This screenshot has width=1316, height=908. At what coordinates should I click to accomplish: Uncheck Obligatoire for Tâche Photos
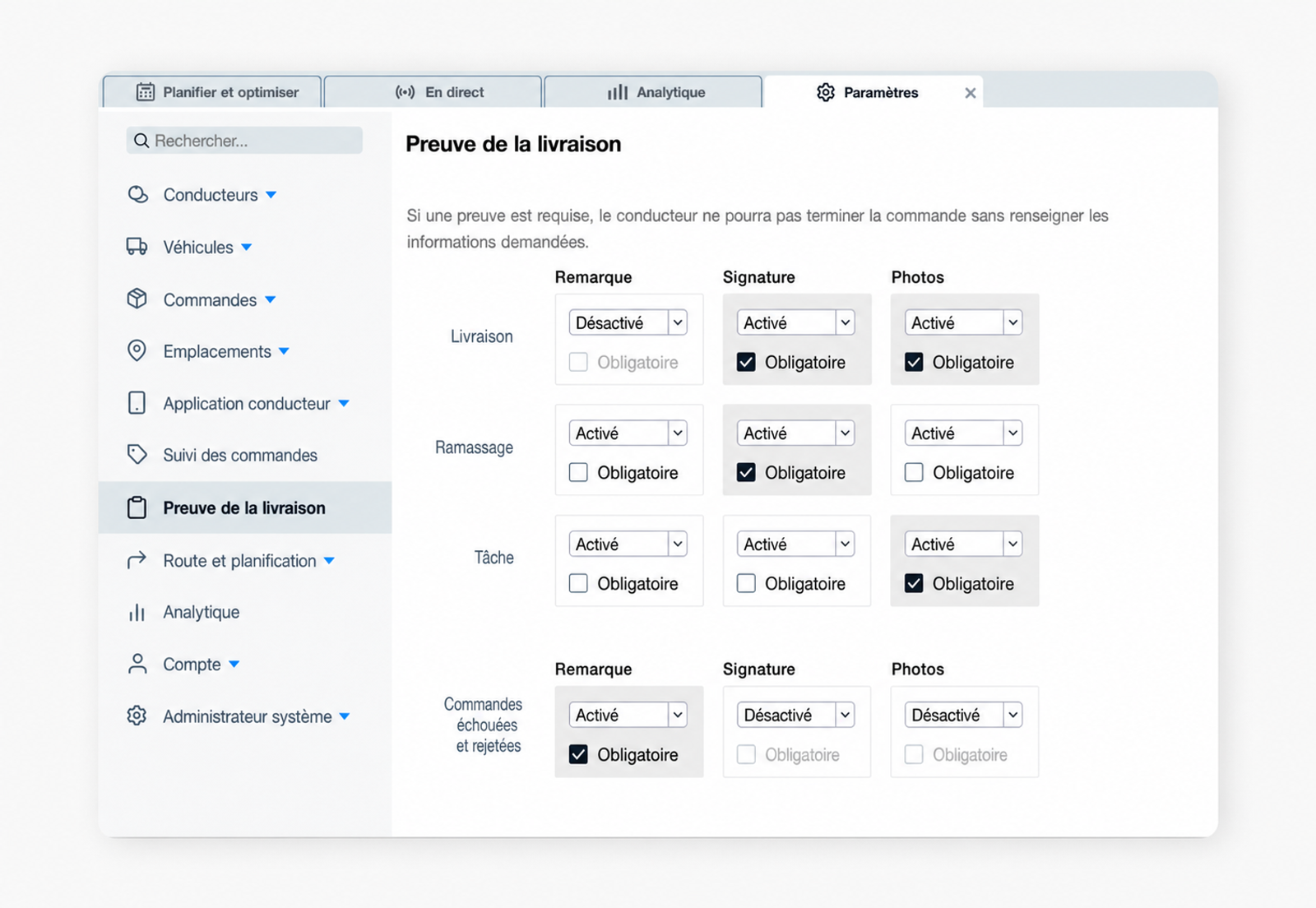914,583
